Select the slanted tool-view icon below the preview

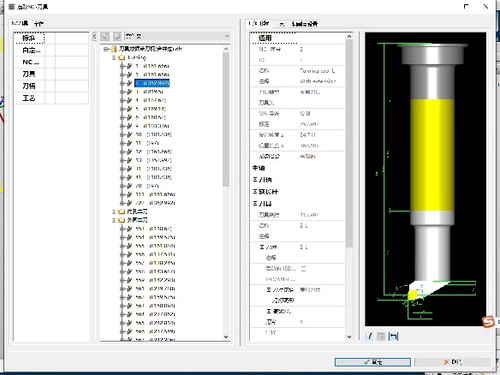[x=369, y=336]
